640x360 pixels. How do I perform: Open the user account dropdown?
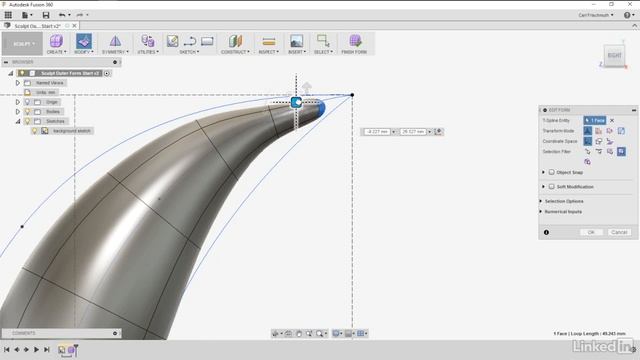596,15
